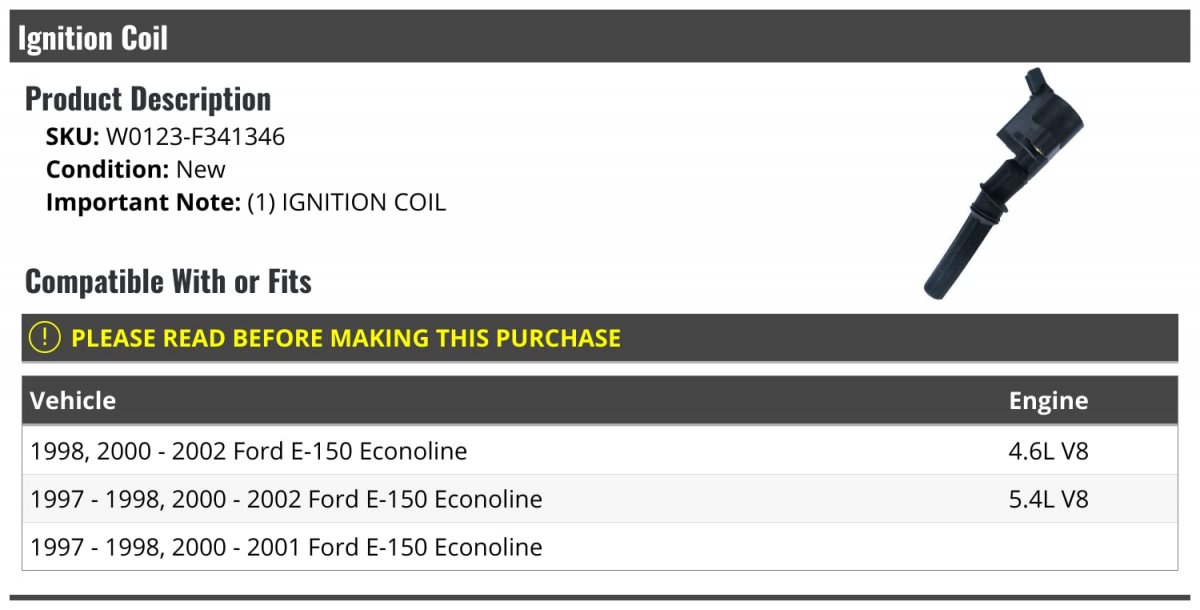Click the "Compatible With or Fits" heading
This screenshot has width=1200, height=610.
click(x=168, y=282)
